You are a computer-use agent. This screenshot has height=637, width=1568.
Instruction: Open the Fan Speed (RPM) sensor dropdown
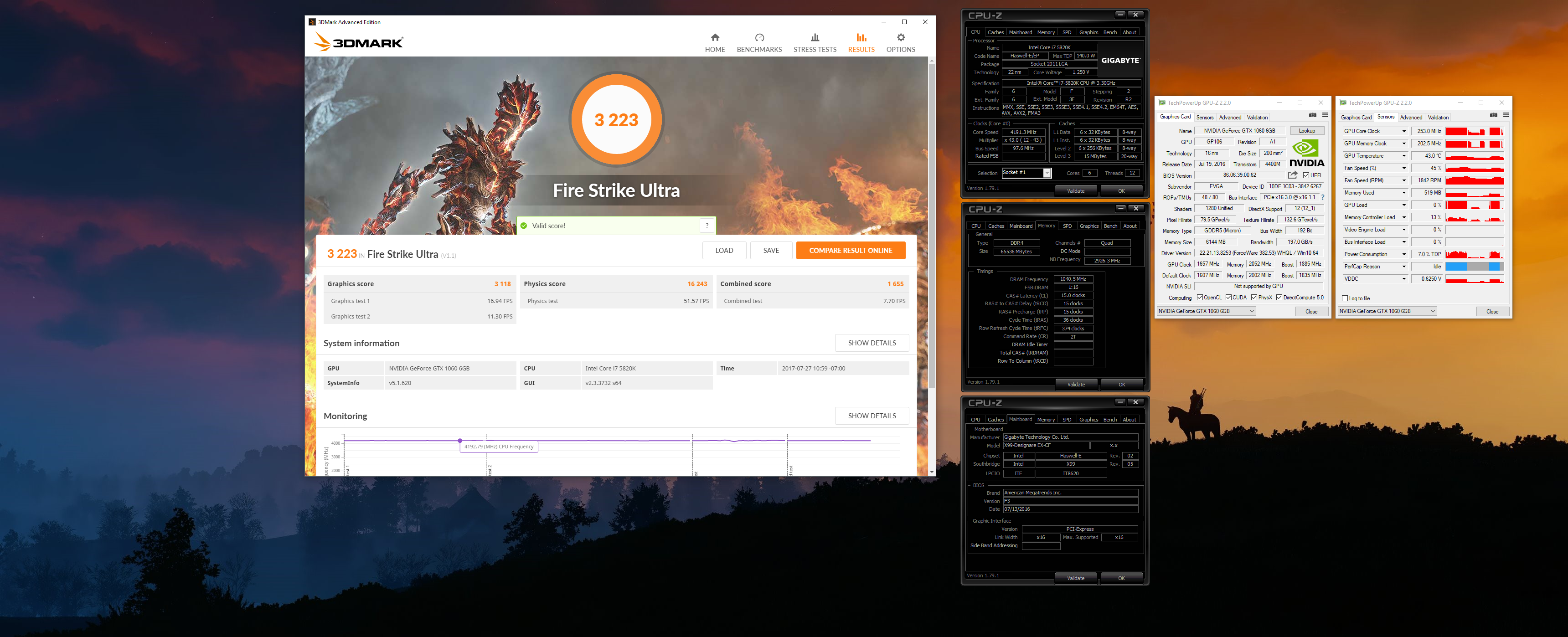point(1403,181)
